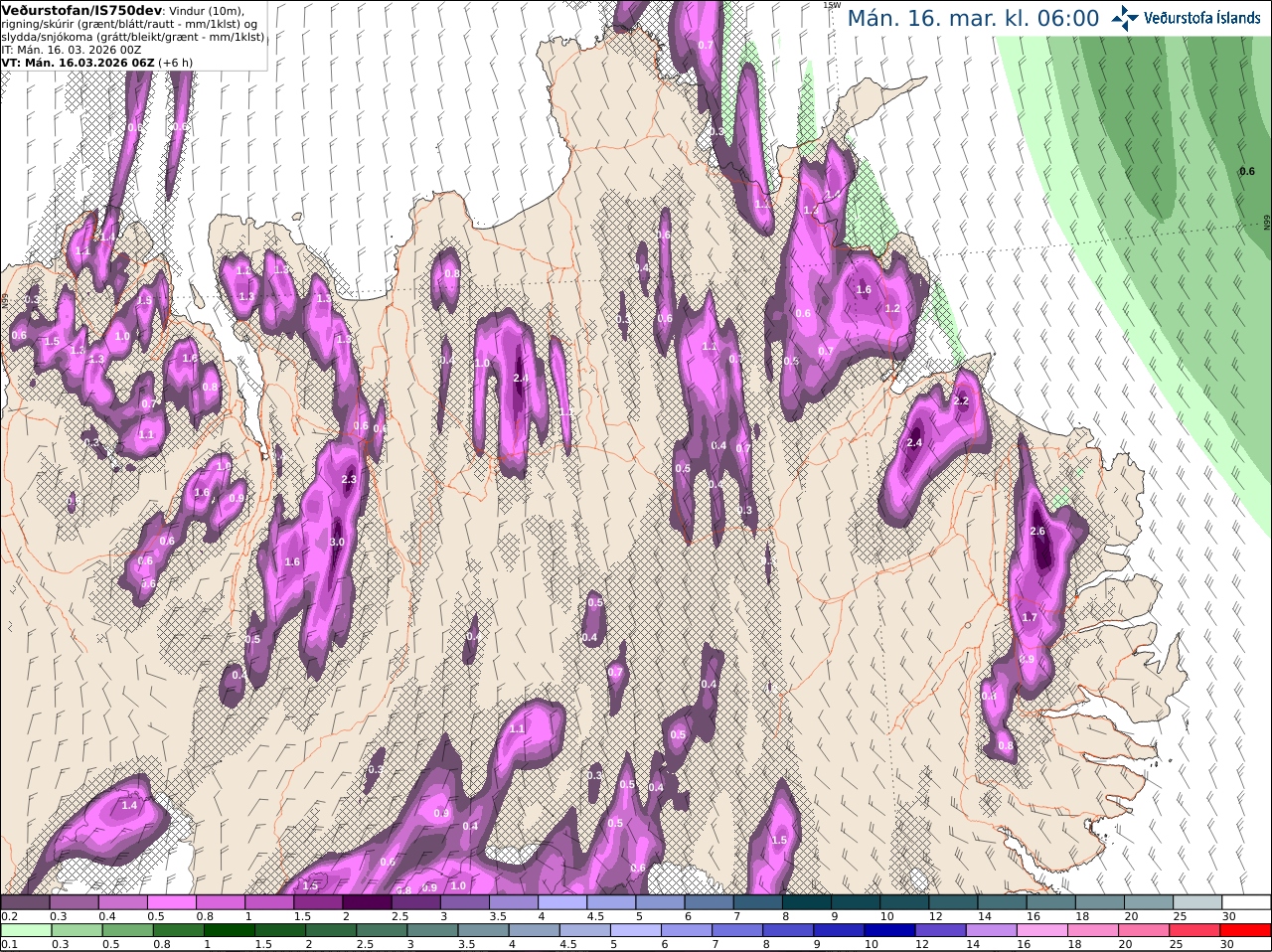1272x952 pixels.
Task: Choose the light green swatch starting the bottom scale
Action: click(24, 930)
